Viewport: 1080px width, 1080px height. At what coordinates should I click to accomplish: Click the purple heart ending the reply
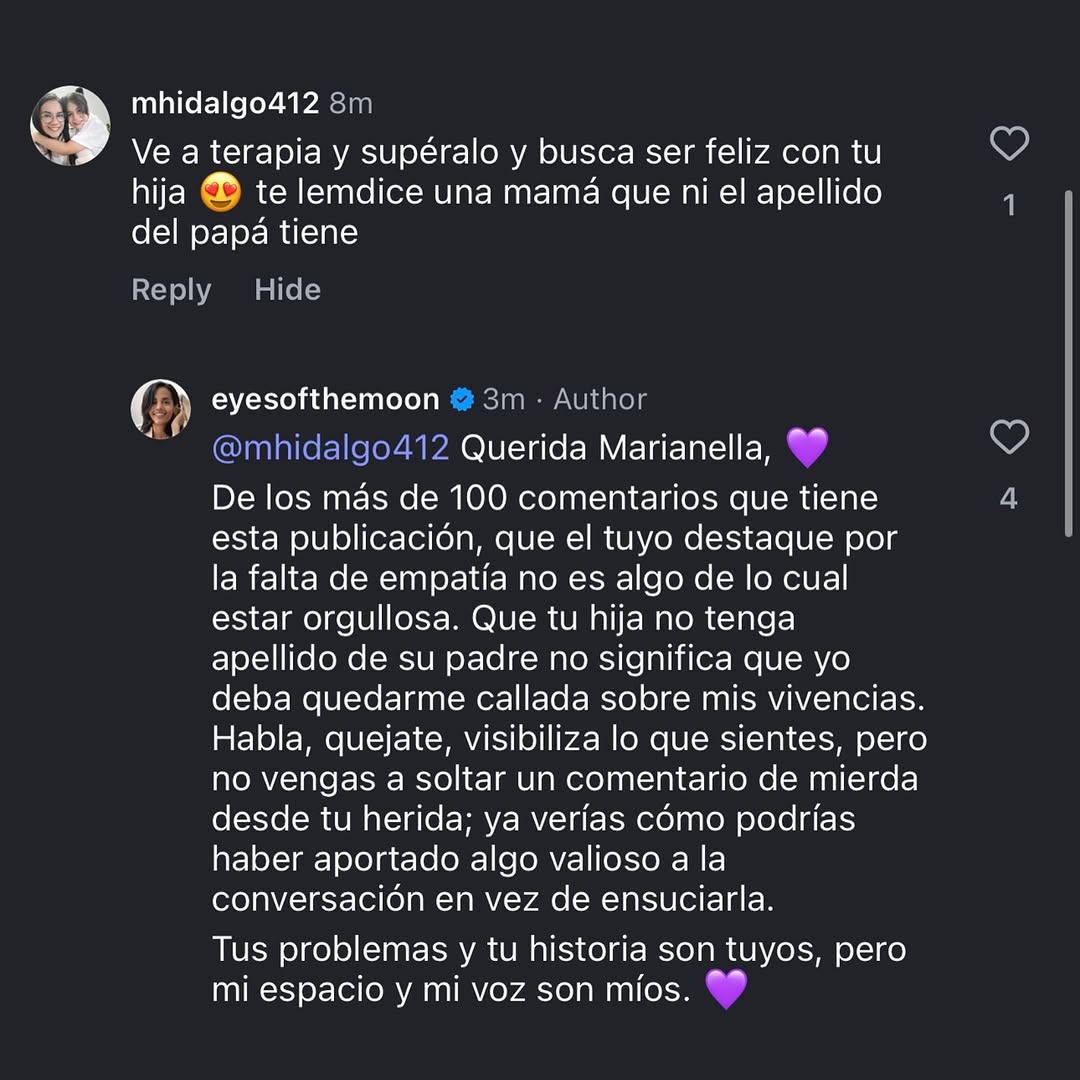tap(726, 989)
